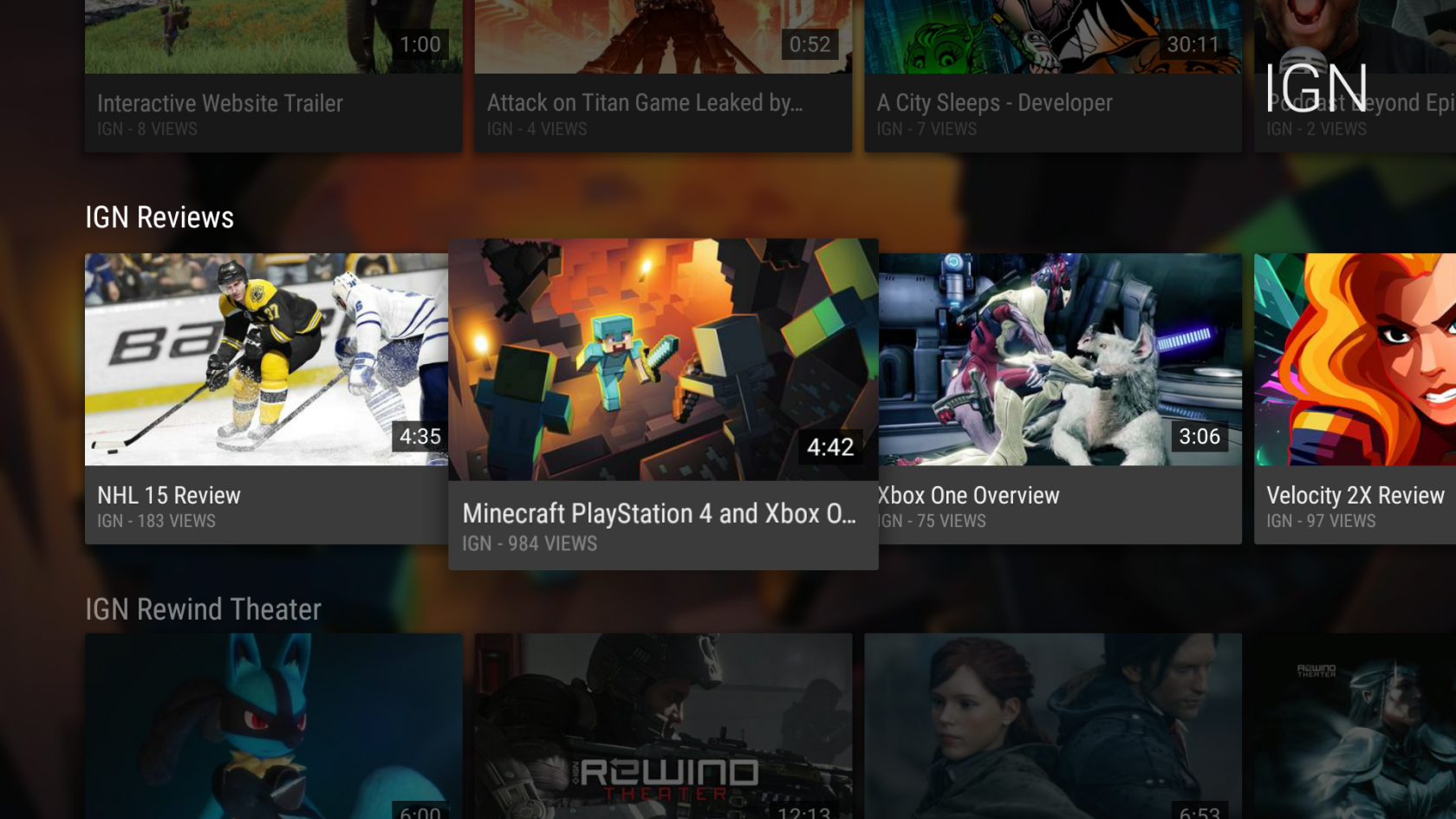Screen dimensions: 1456x819
Task: Open the Minecraft PlayStation 4 and Xbox video thumbnail
Action: [x=663, y=360]
